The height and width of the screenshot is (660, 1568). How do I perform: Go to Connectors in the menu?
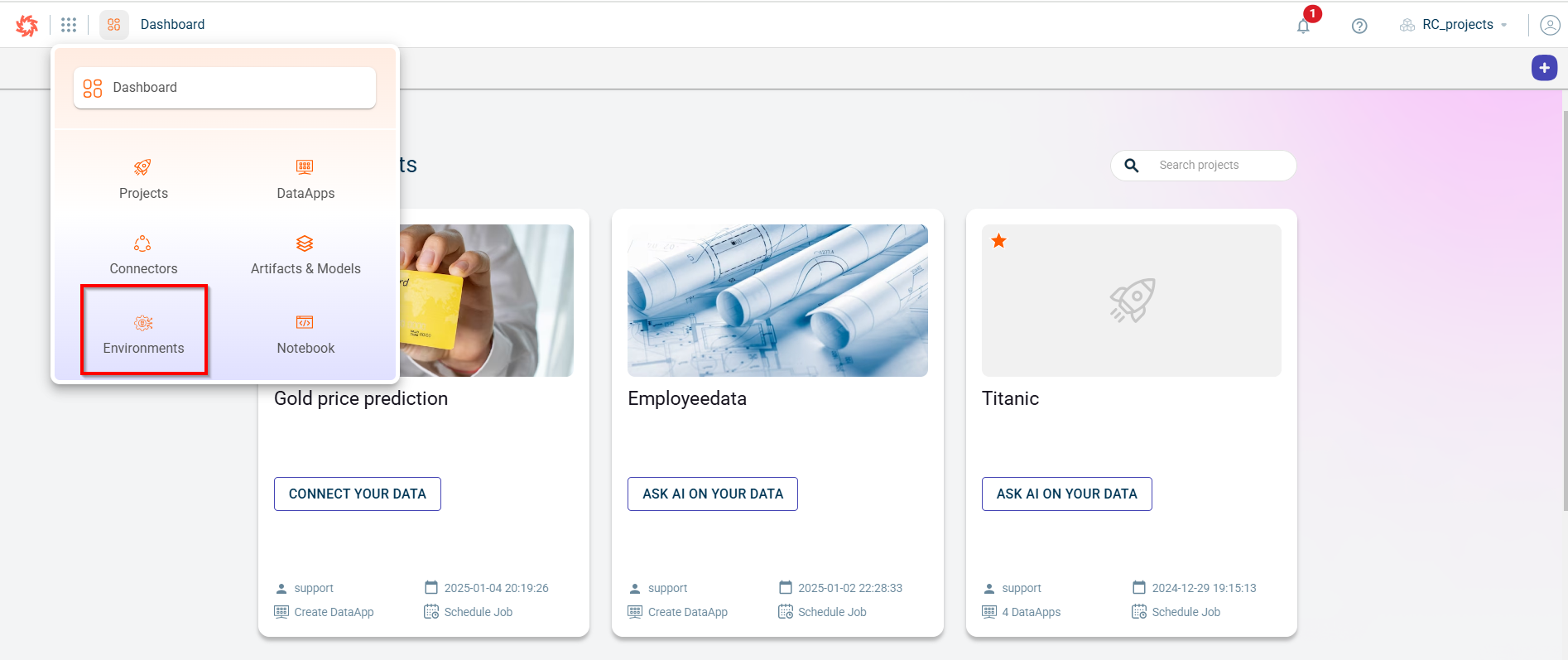(x=143, y=255)
